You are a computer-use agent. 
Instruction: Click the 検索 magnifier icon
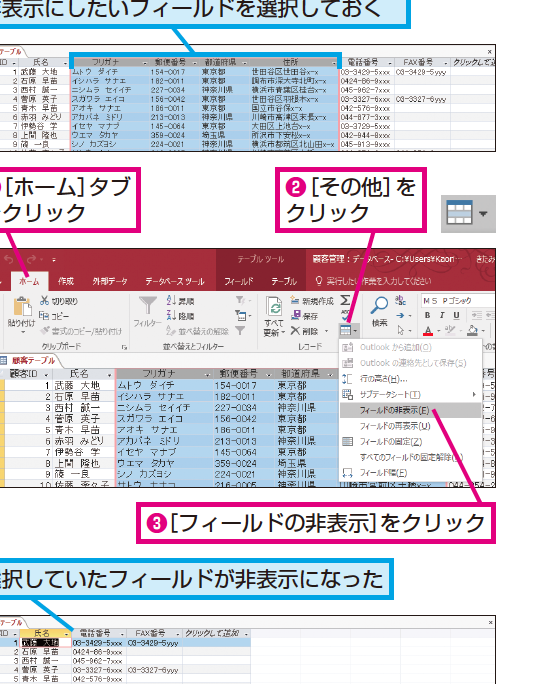[x=379, y=305]
